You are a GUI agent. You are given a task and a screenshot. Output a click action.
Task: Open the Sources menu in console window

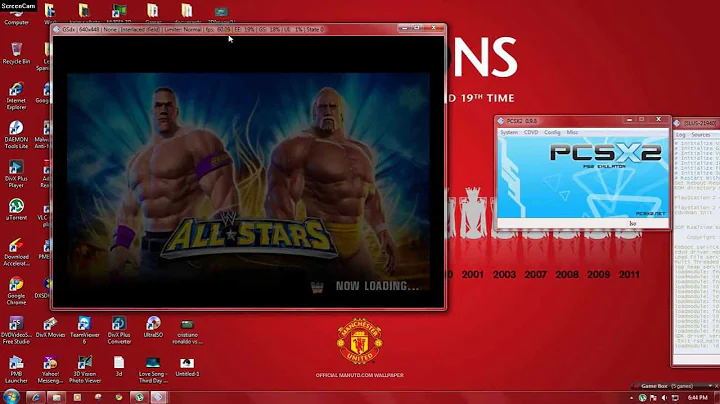[x=701, y=135]
